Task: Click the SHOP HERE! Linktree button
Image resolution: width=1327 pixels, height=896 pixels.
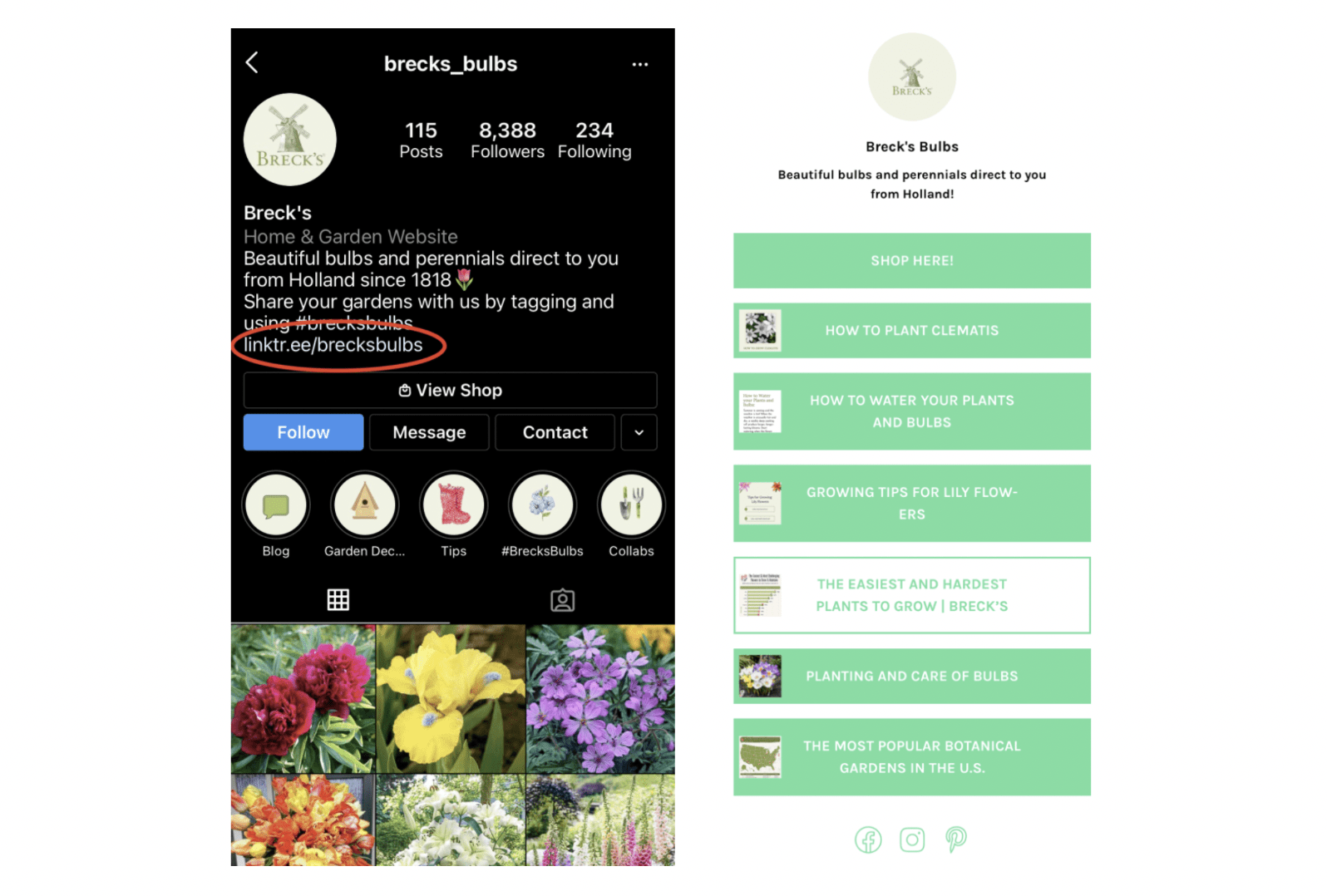Action: pos(912,261)
